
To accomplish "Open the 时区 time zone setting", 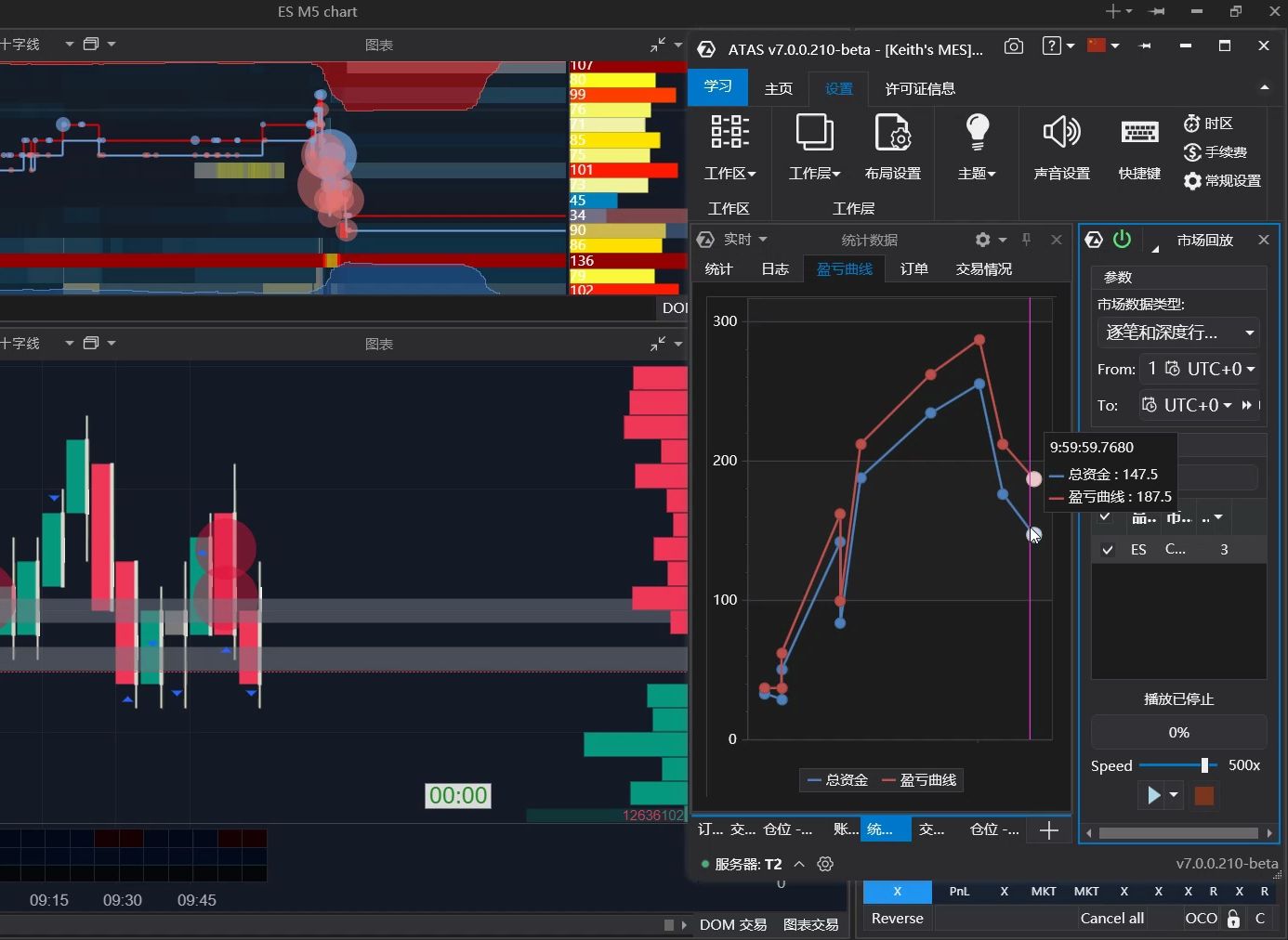I will 1208,124.
